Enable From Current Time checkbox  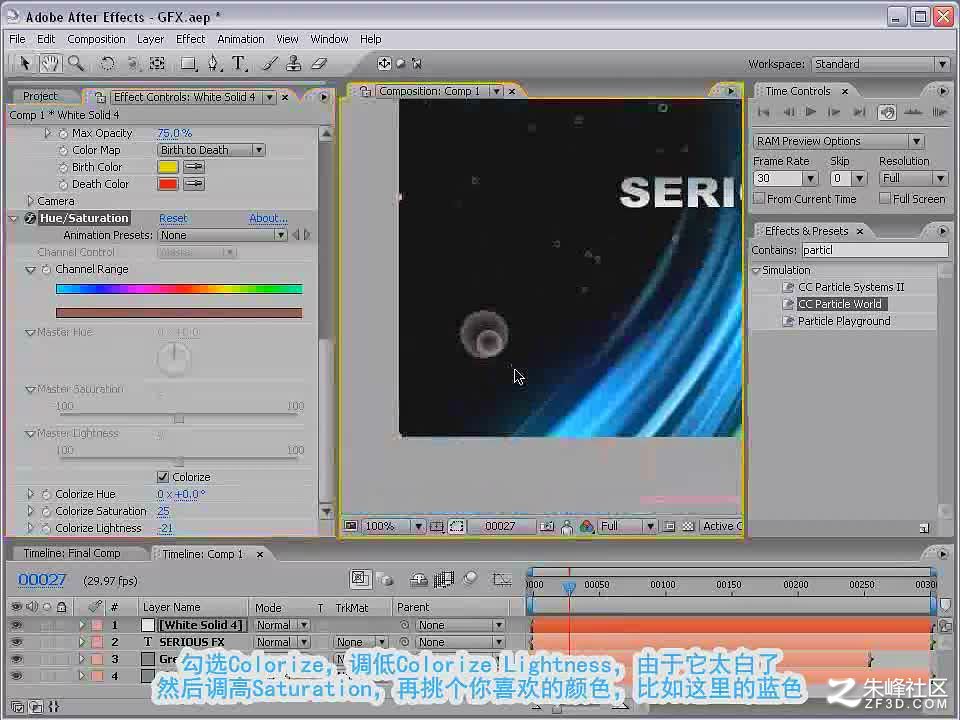click(759, 198)
